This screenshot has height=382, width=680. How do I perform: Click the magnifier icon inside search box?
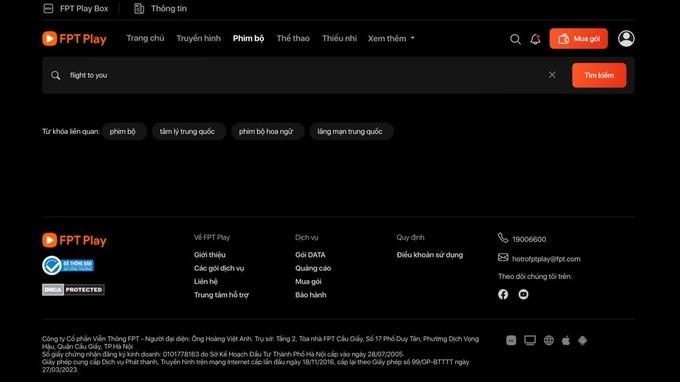(56, 75)
